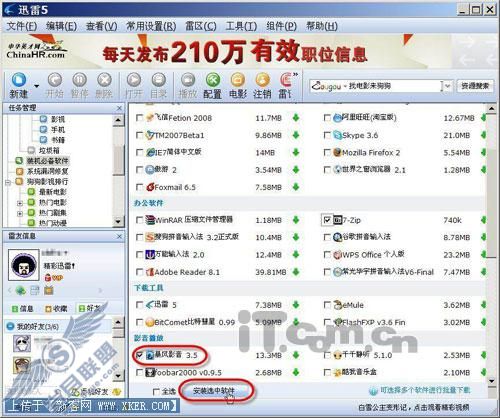Click the software list scroll down arrow
The image size is (500, 418).
coord(491,380)
